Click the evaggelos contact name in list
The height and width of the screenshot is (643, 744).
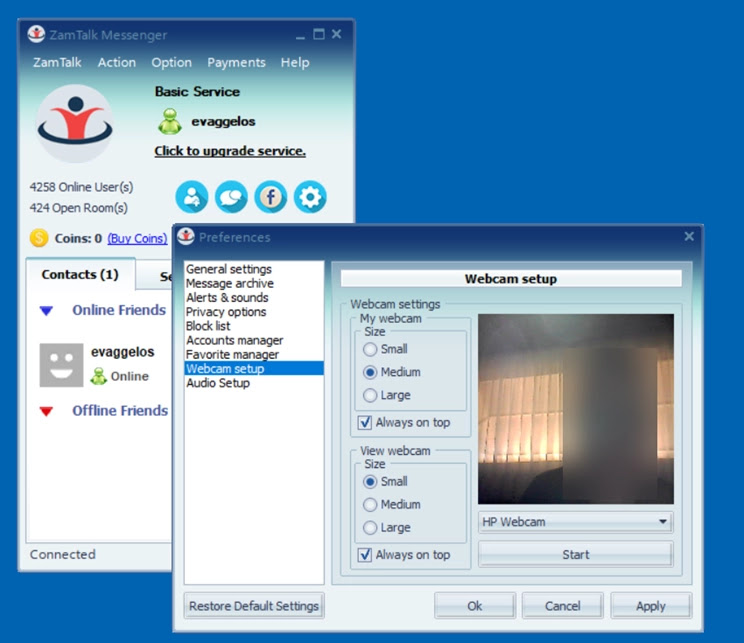pyautogui.click(x=122, y=352)
